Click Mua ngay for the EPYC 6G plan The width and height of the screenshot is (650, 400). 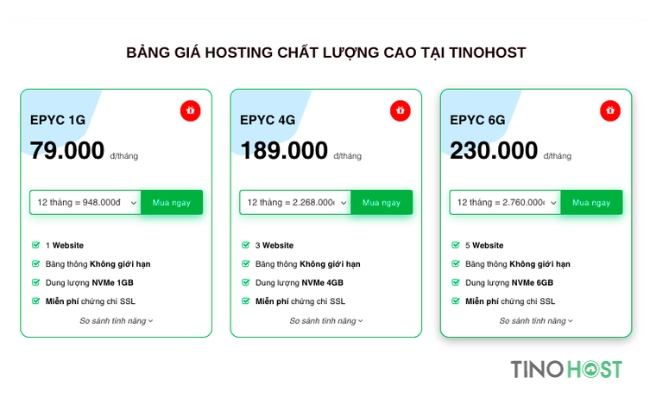coord(592,202)
